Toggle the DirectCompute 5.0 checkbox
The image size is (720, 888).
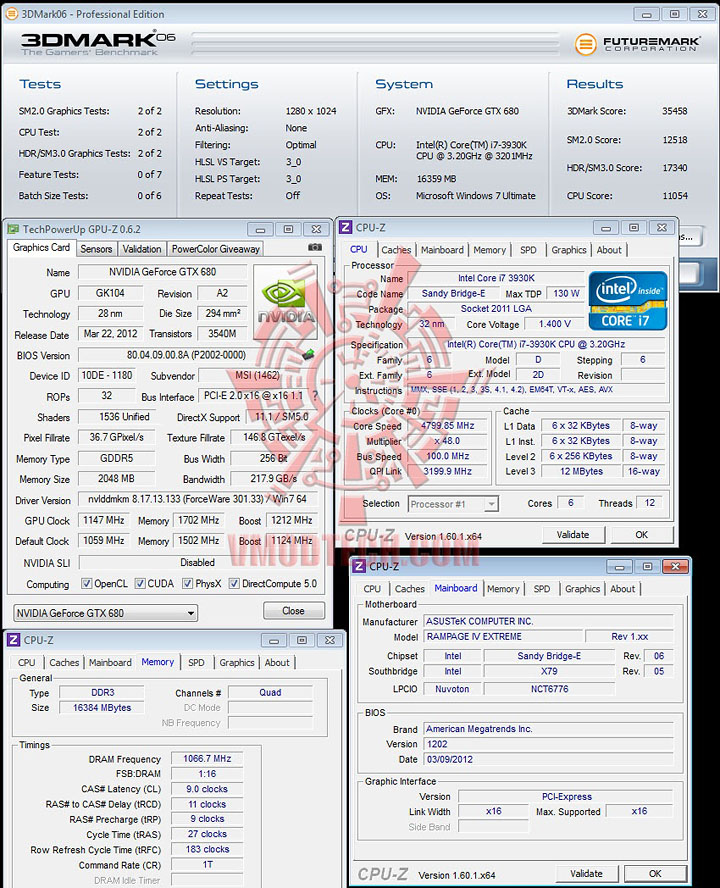point(234,583)
